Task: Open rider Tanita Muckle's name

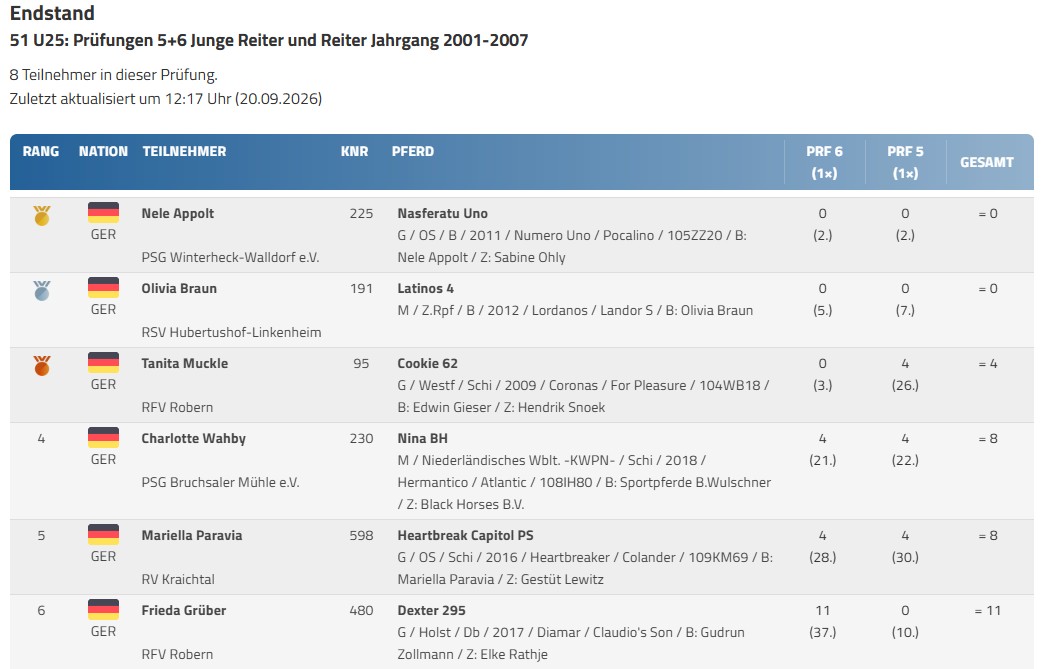Action: coord(184,363)
